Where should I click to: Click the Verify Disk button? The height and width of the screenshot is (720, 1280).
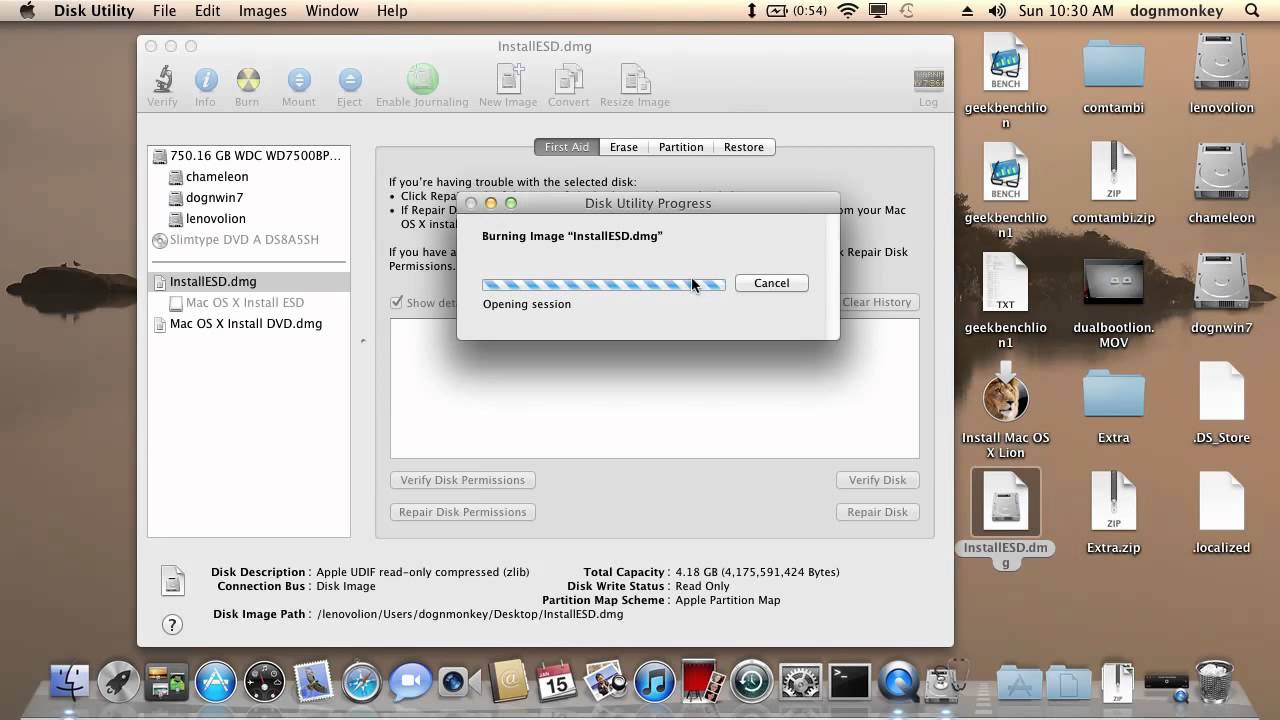877,480
